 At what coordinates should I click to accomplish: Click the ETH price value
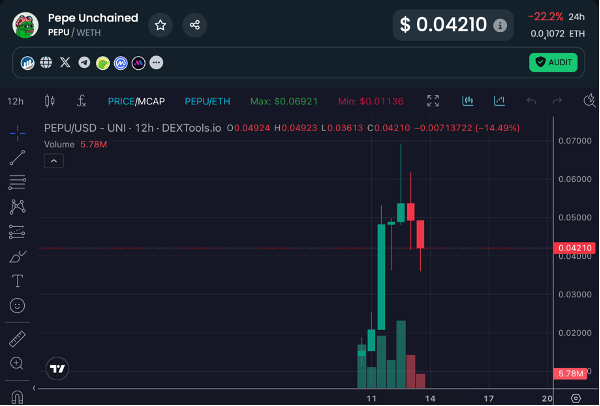coord(558,34)
